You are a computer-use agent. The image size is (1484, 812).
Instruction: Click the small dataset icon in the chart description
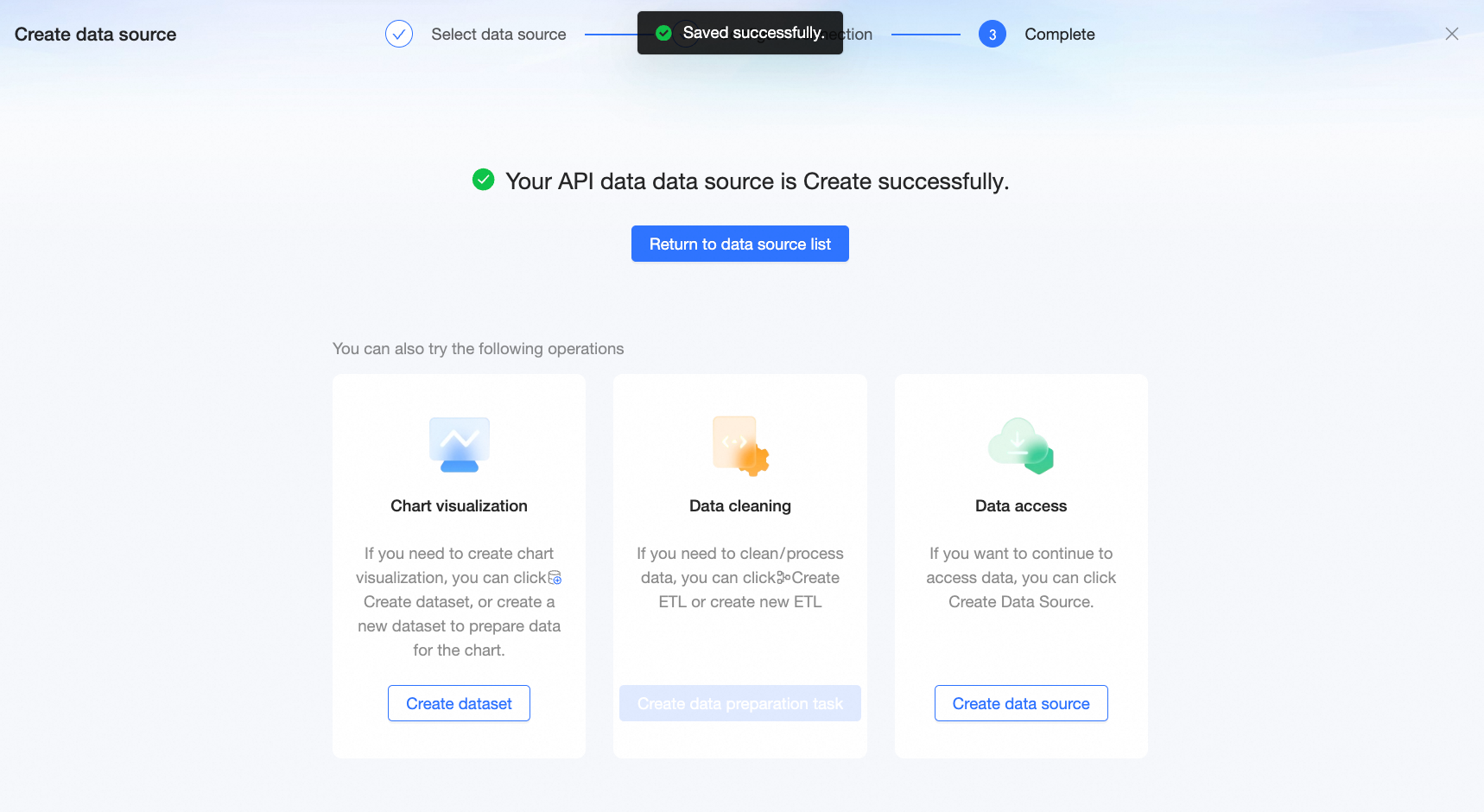(555, 577)
